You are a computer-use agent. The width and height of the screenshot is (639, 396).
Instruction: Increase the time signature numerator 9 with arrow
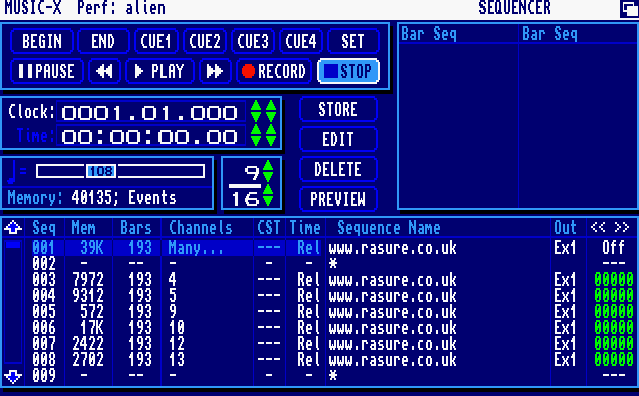click(x=268, y=166)
